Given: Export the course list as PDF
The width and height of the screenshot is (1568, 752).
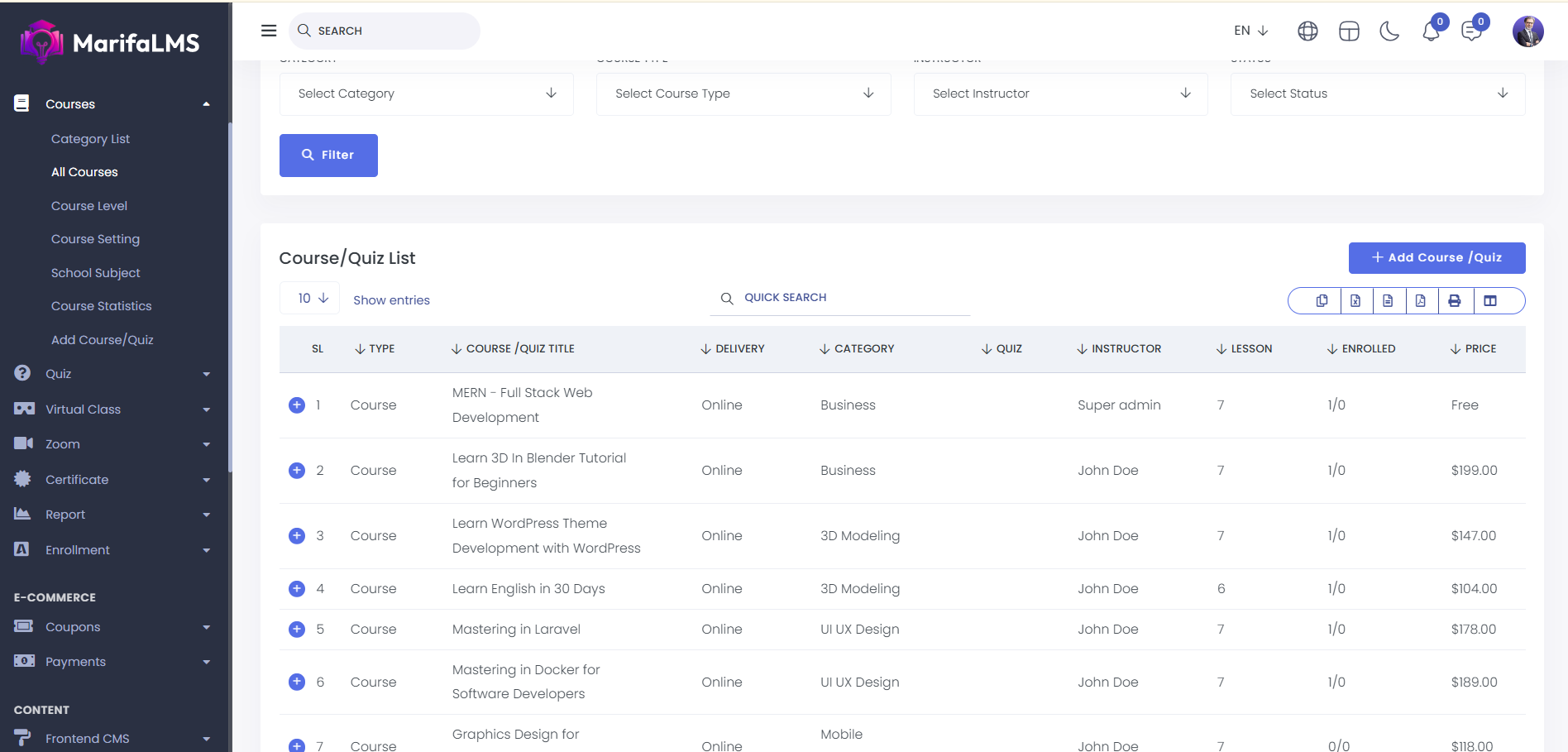Looking at the screenshot, I should pyautogui.click(x=1420, y=301).
